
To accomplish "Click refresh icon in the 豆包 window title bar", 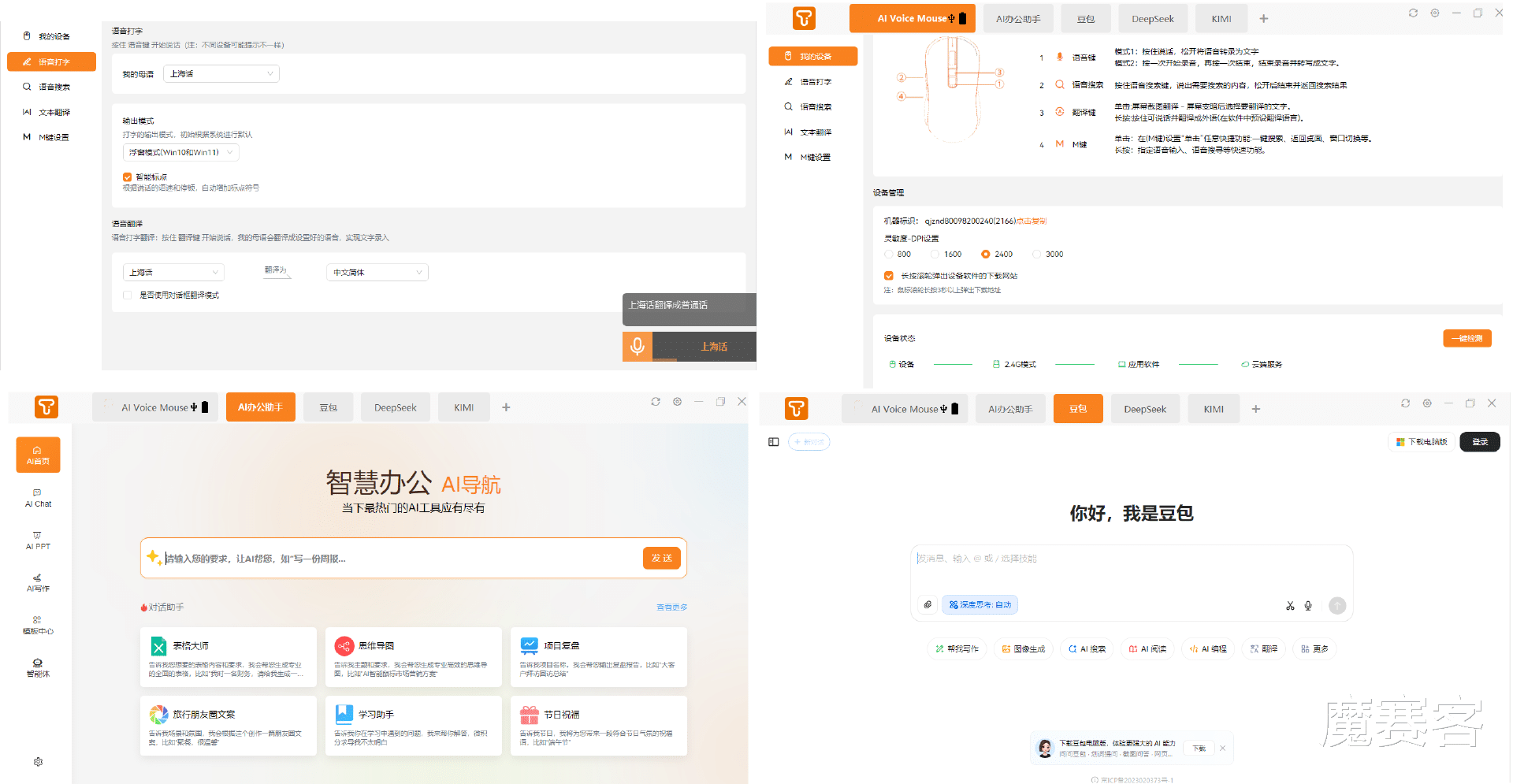I will point(1405,403).
